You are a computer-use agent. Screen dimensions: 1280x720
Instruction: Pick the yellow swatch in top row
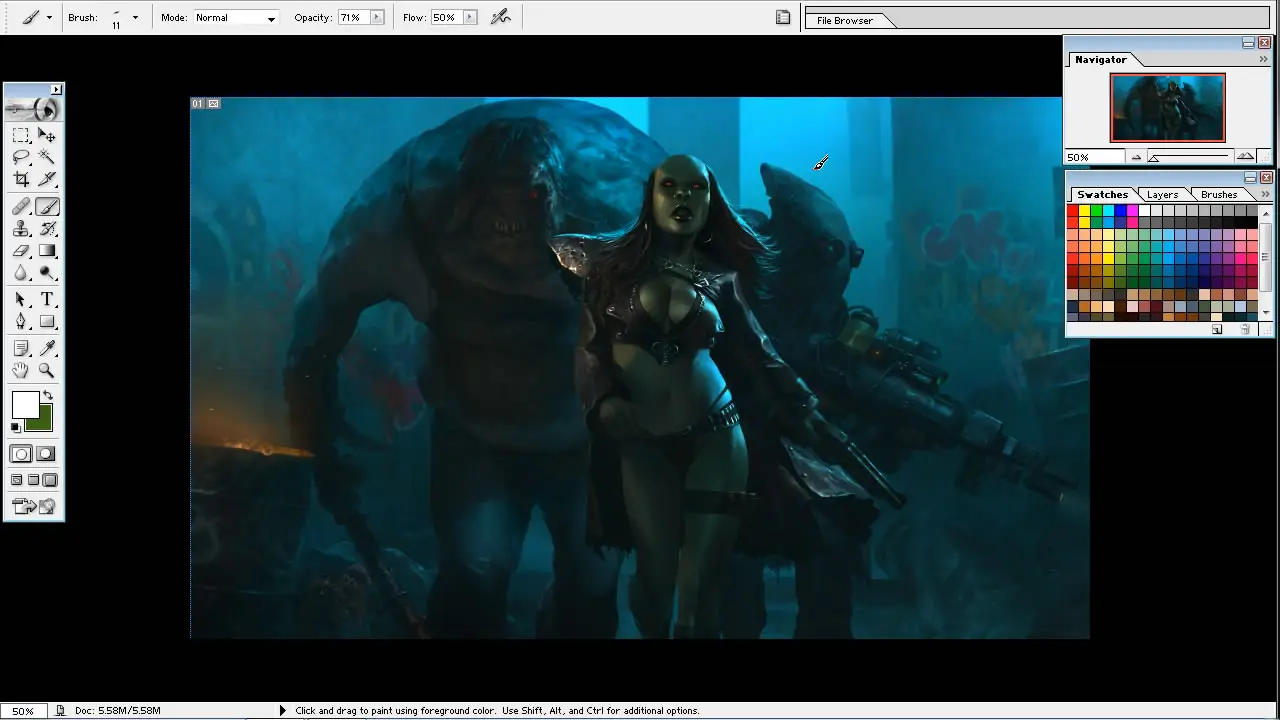pyautogui.click(x=1085, y=211)
